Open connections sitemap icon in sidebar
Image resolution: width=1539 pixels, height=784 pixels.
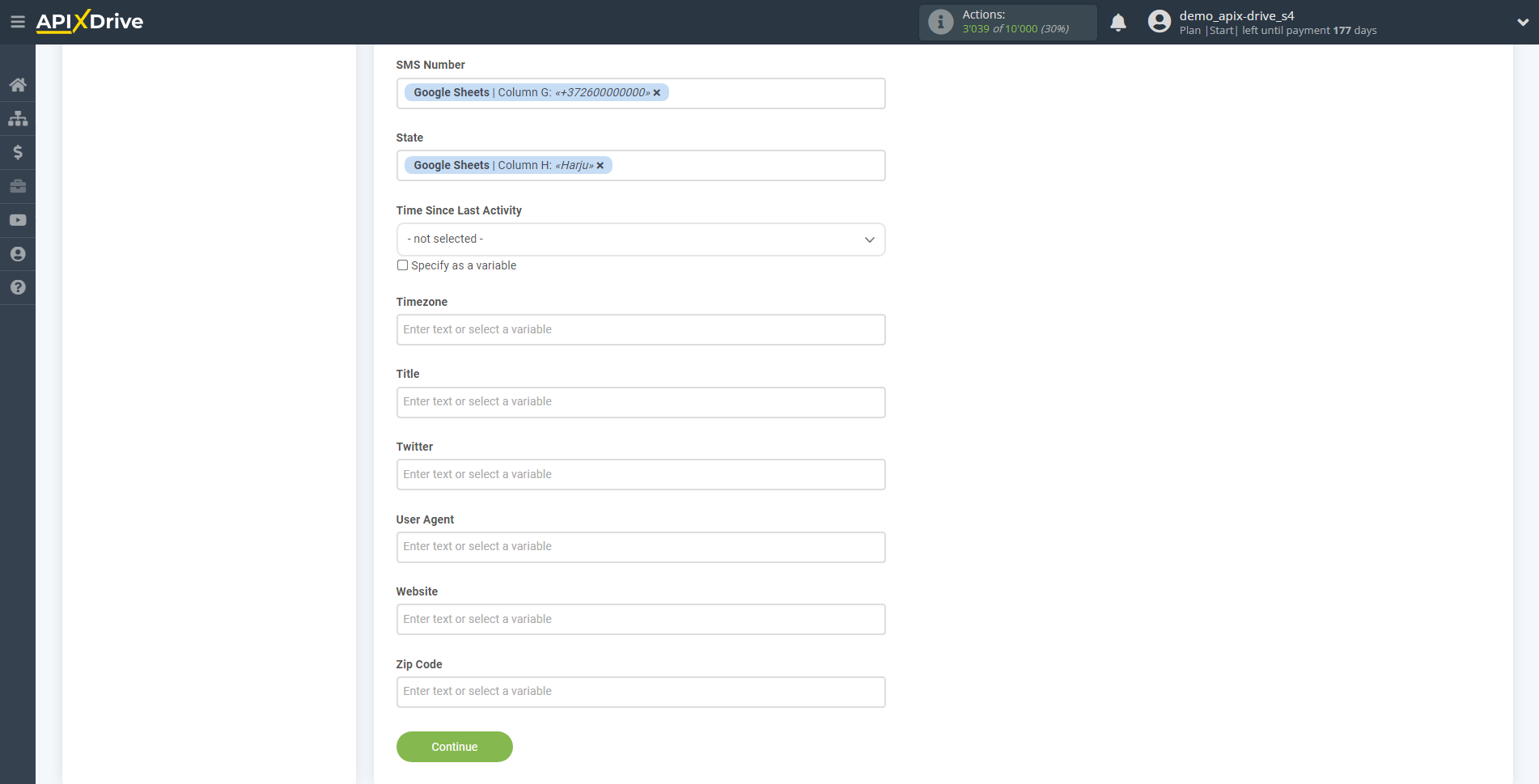click(x=18, y=119)
